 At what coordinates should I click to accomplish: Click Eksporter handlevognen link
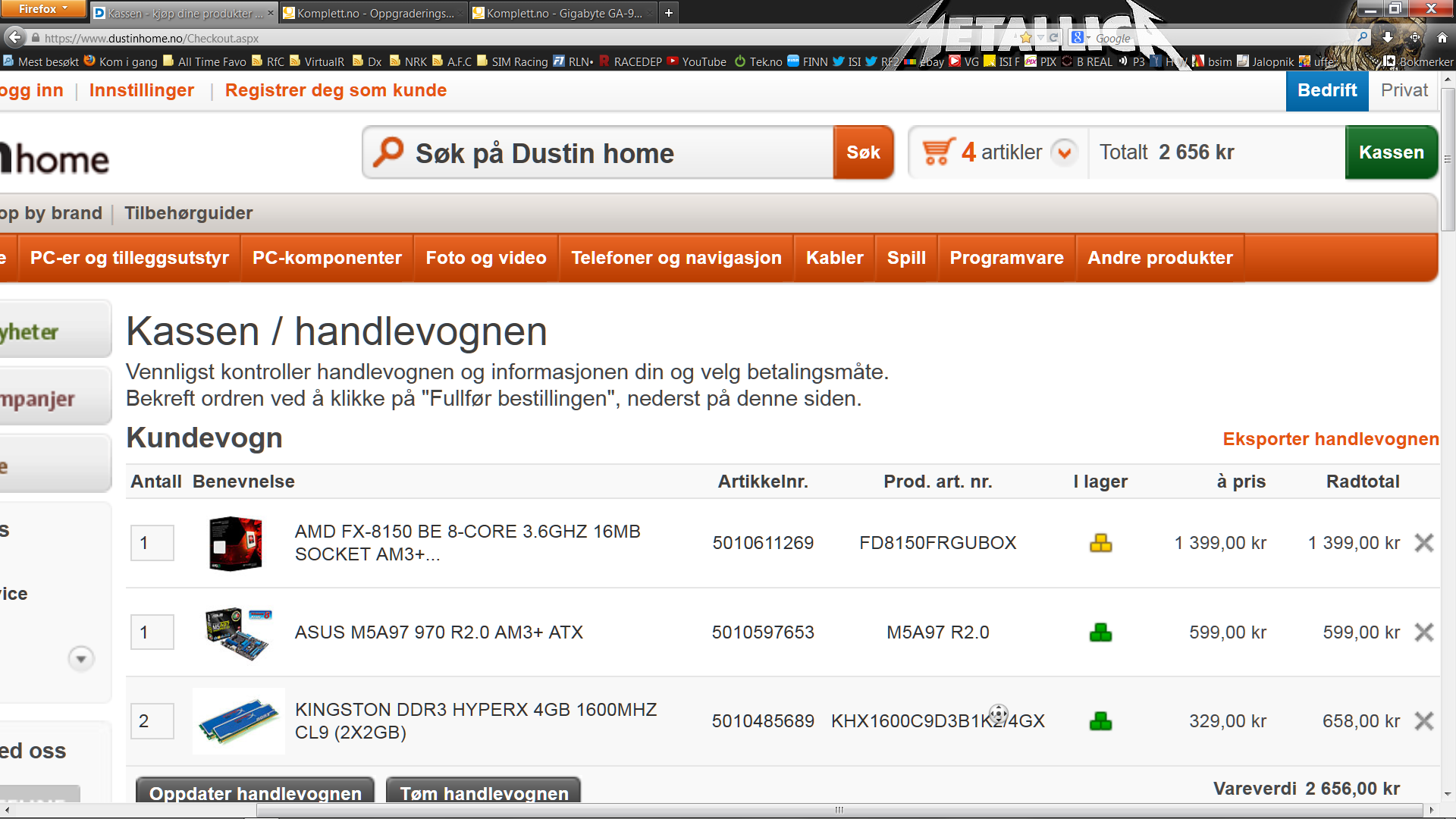pyautogui.click(x=1331, y=439)
